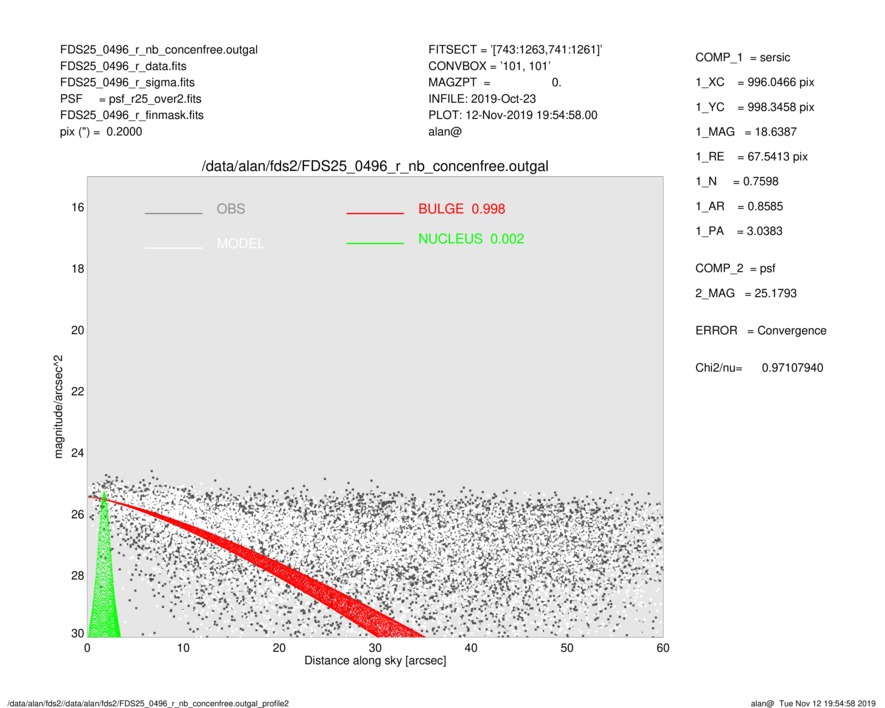Click the red BULGE legend line
The width and height of the screenshot is (885, 708).
click(375, 213)
